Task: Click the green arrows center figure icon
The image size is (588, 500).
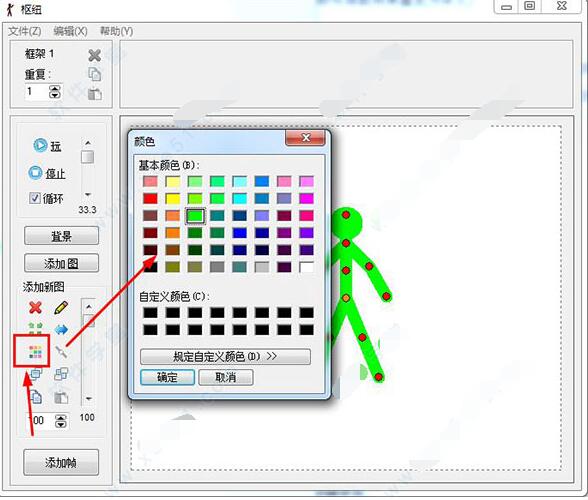Action: click(x=35, y=328)
